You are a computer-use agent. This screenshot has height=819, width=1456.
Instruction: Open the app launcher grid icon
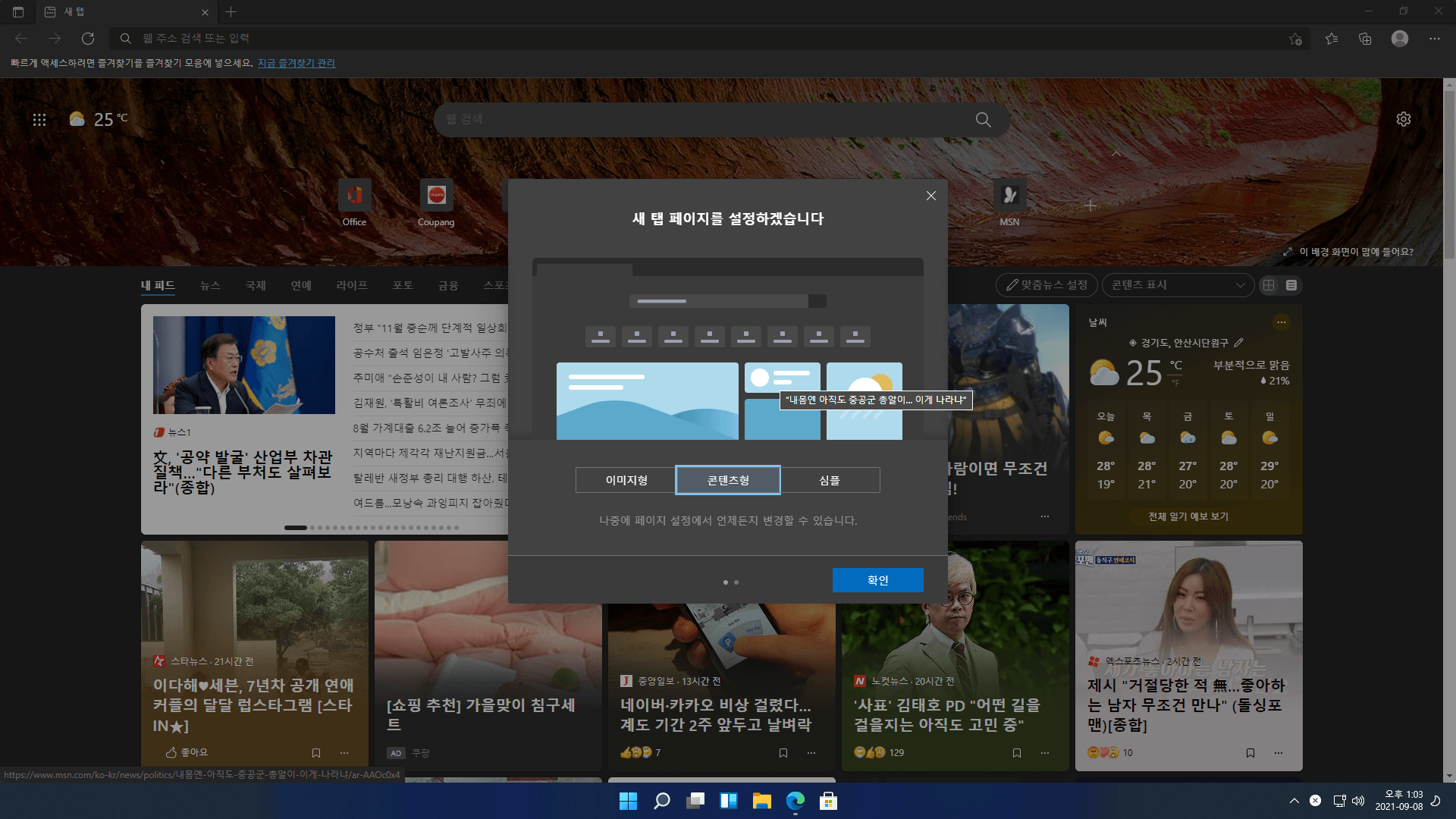click(x=39, y=119)
